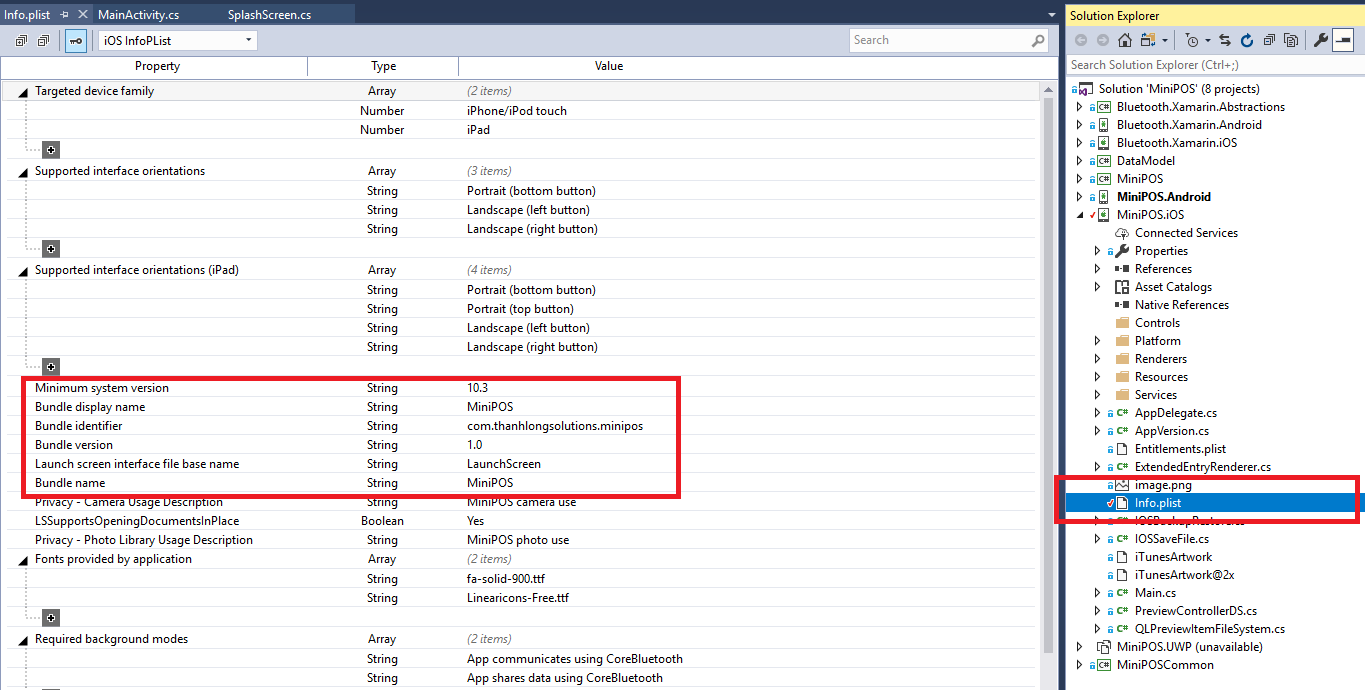The height and width of the screenshot is (690, 1365).
Task: Select image.png in Solution Explorer
Action: coord(1163,485)
